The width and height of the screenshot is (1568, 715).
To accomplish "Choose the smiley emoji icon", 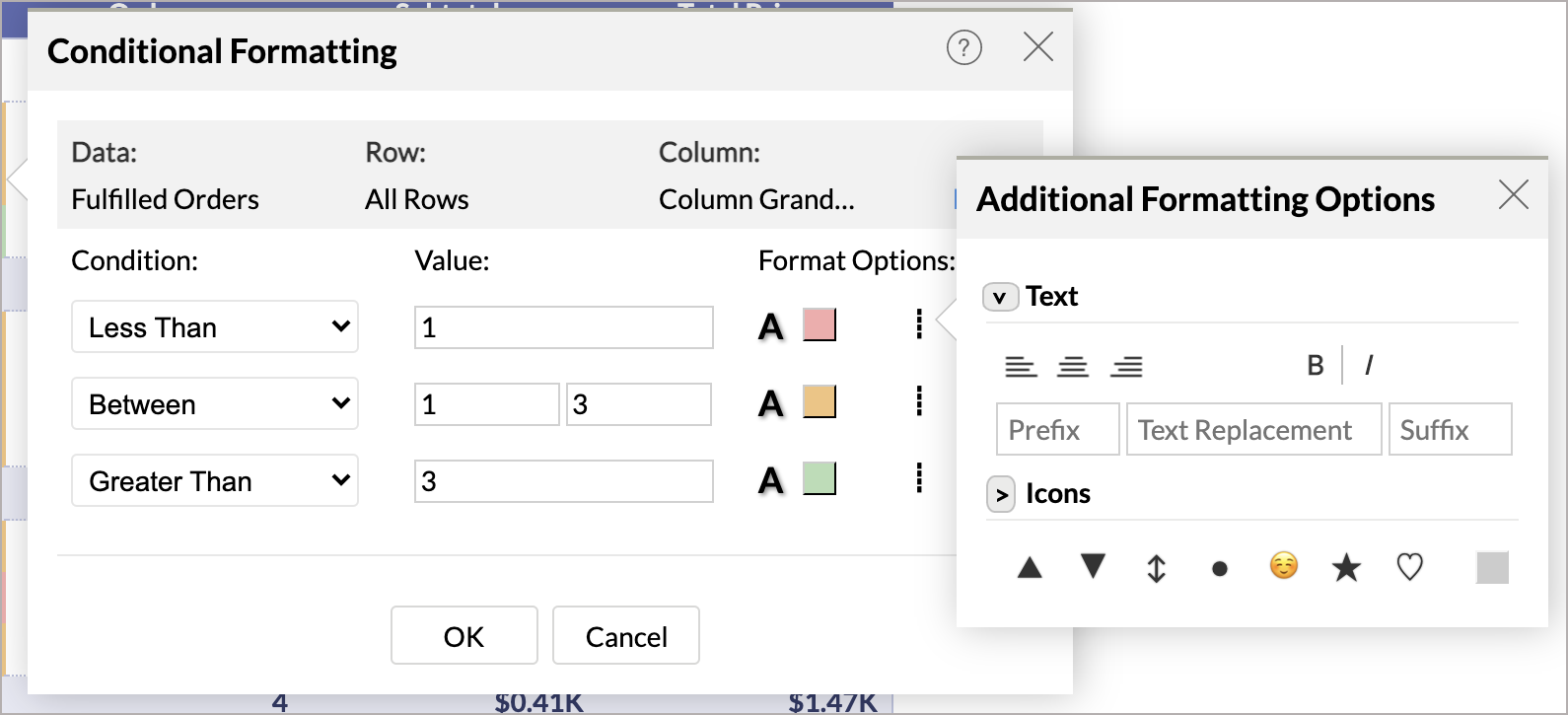I will (x=1283, y=566).
